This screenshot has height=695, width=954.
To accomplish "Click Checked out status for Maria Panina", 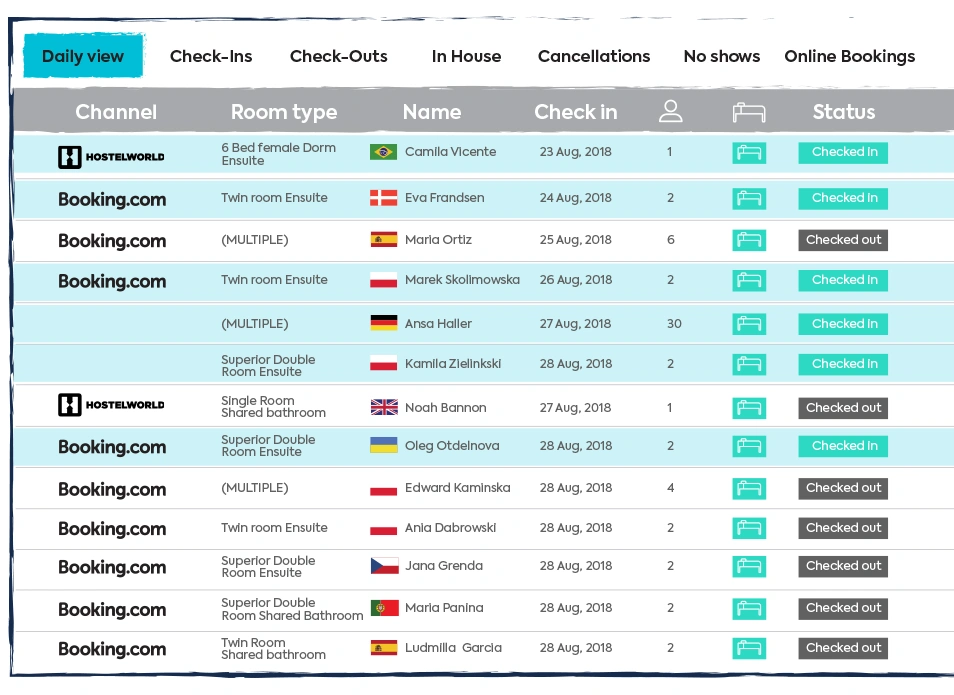I will click(x=843, y=608).
